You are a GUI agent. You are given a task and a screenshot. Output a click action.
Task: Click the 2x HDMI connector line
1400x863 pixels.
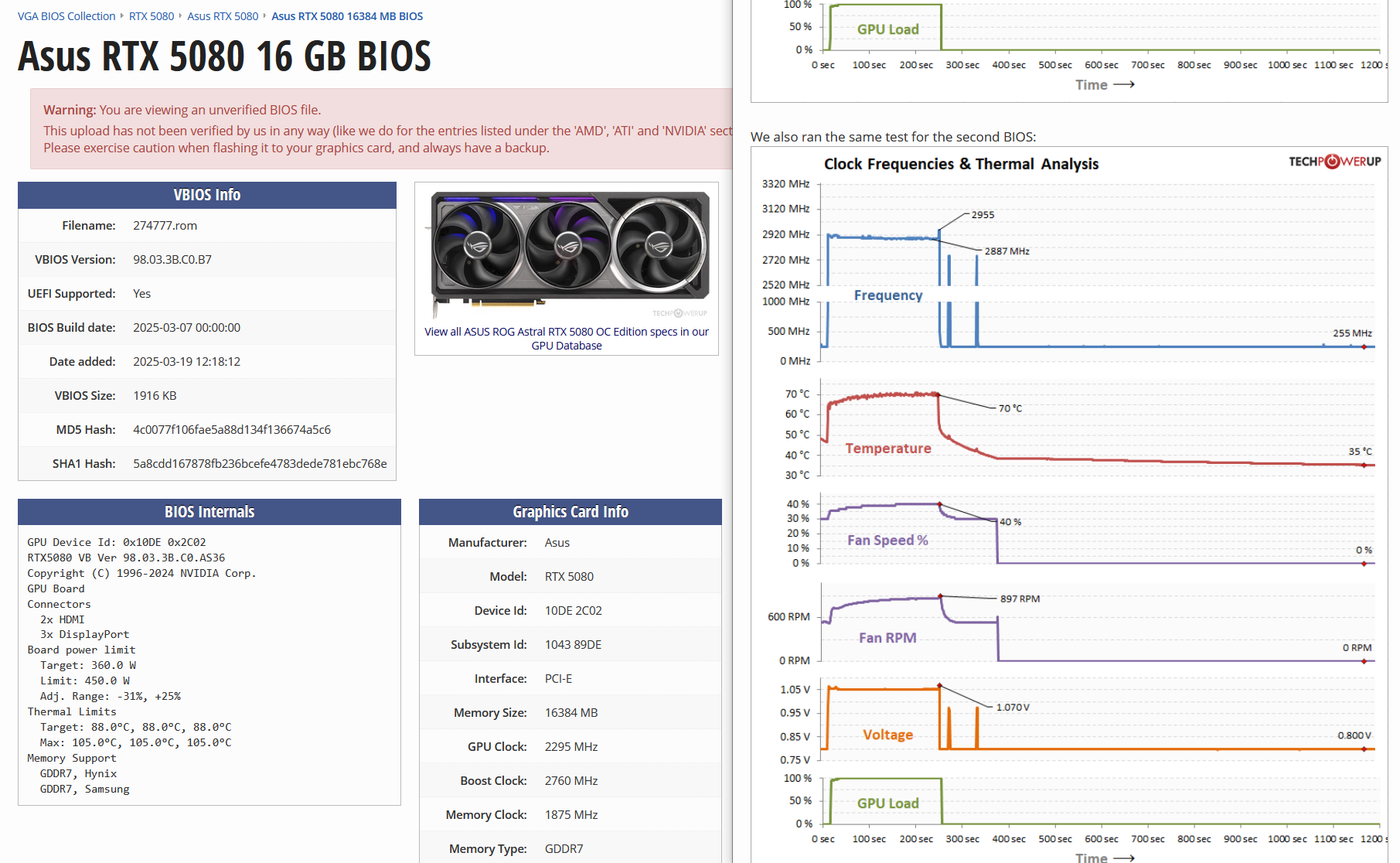click(63, 619)
